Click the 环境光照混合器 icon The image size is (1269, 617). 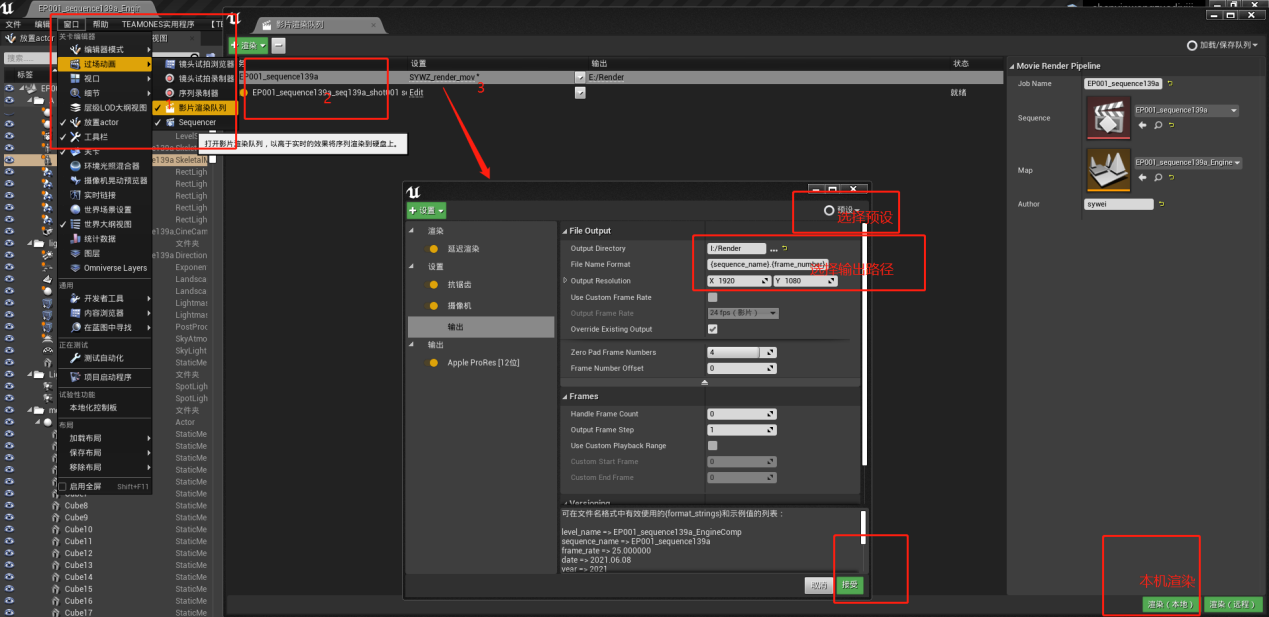click(74, 165)
